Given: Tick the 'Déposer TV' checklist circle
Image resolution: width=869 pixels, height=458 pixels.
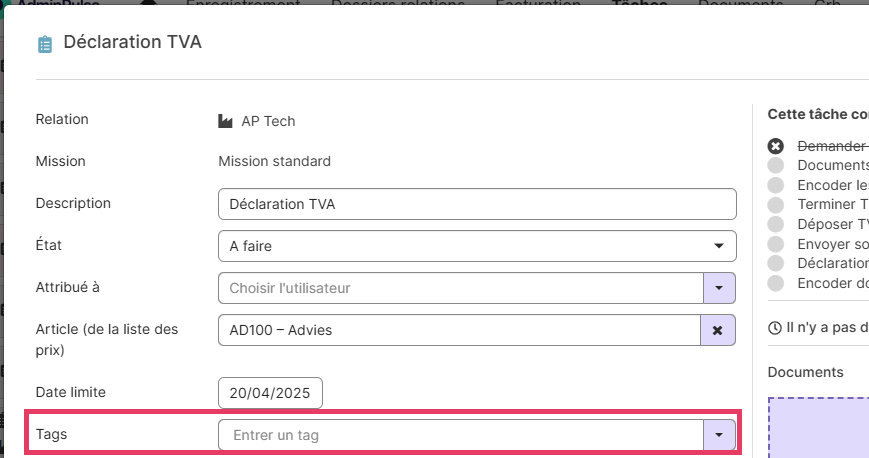Looking at the screenshot, I should [775, 224].
